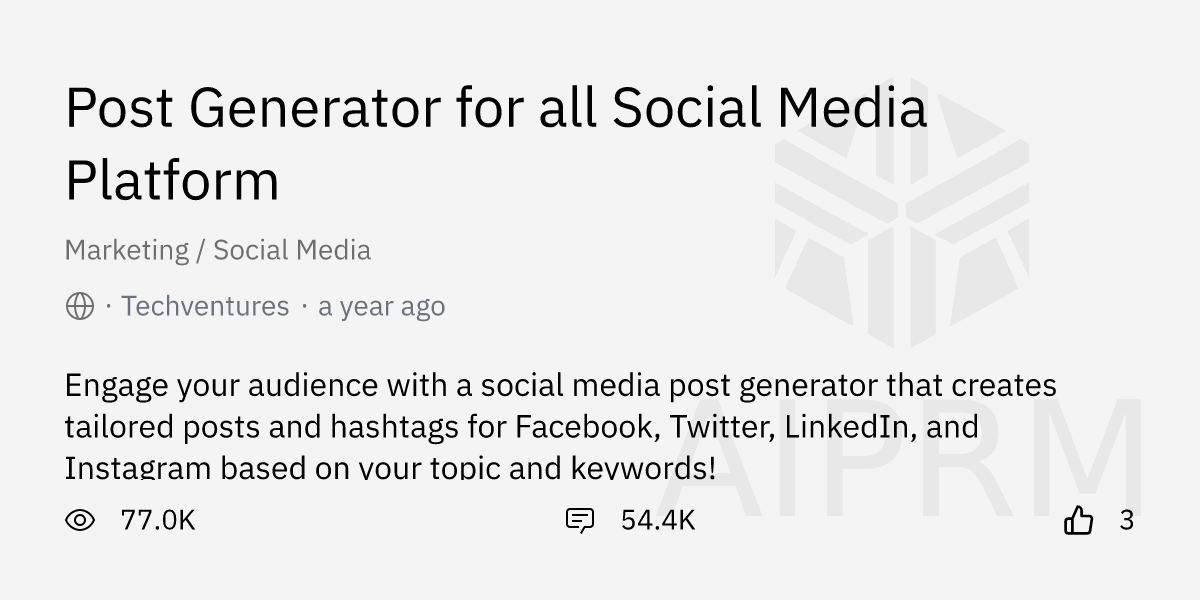
Task: Click the eye icon showing view count
Action: coord(79,520)
